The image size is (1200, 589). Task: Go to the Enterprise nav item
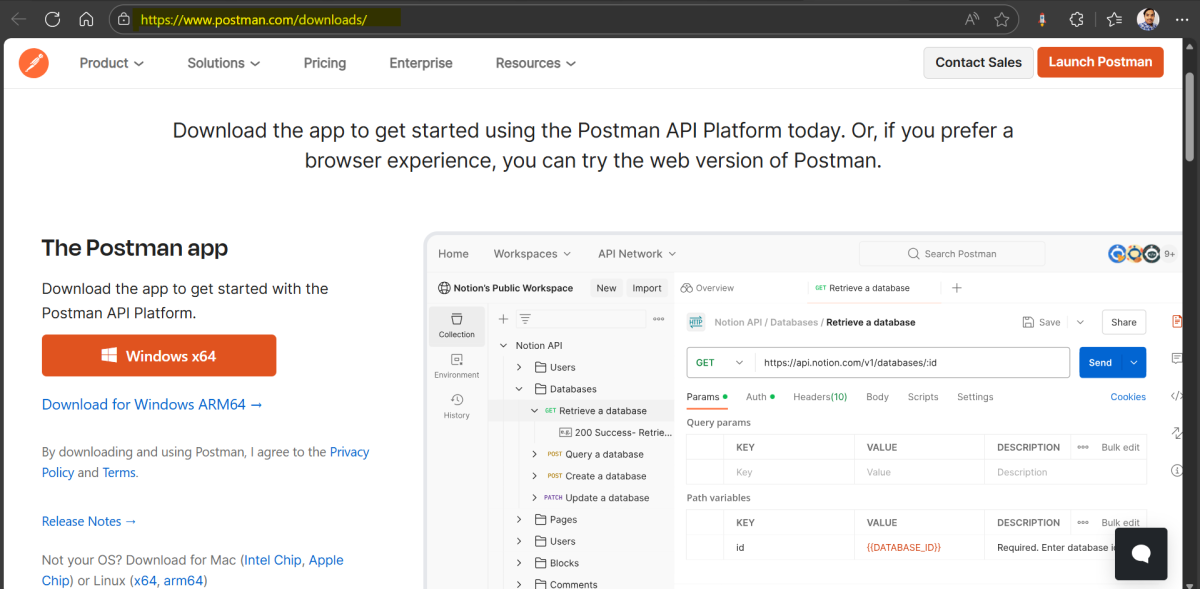(x=421, y=63)
